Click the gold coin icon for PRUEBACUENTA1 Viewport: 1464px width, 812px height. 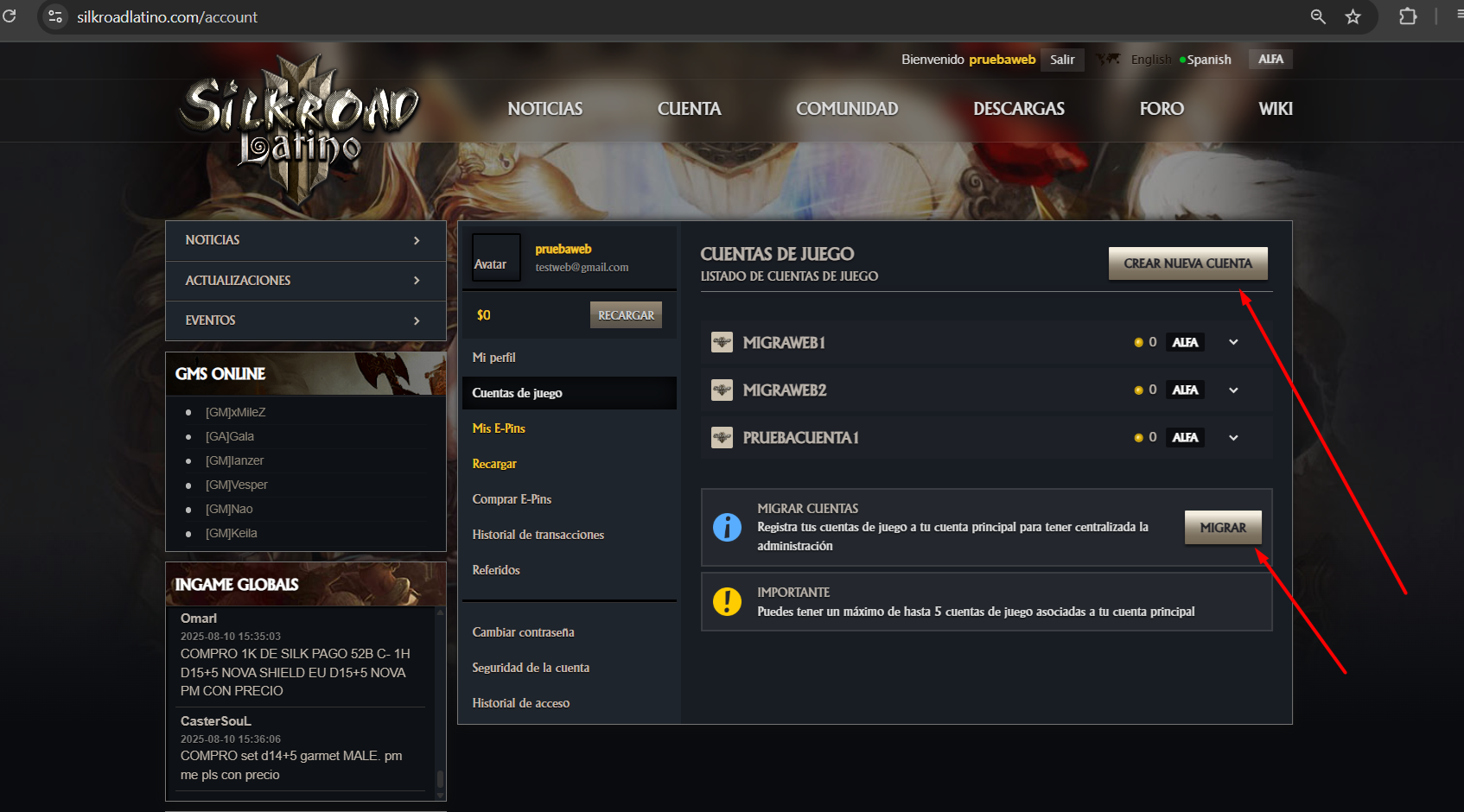[x=1138, y=438]
